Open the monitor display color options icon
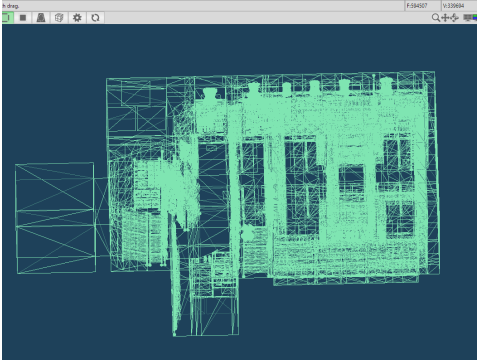Screen dimensions: 480x360 point(470,17)
